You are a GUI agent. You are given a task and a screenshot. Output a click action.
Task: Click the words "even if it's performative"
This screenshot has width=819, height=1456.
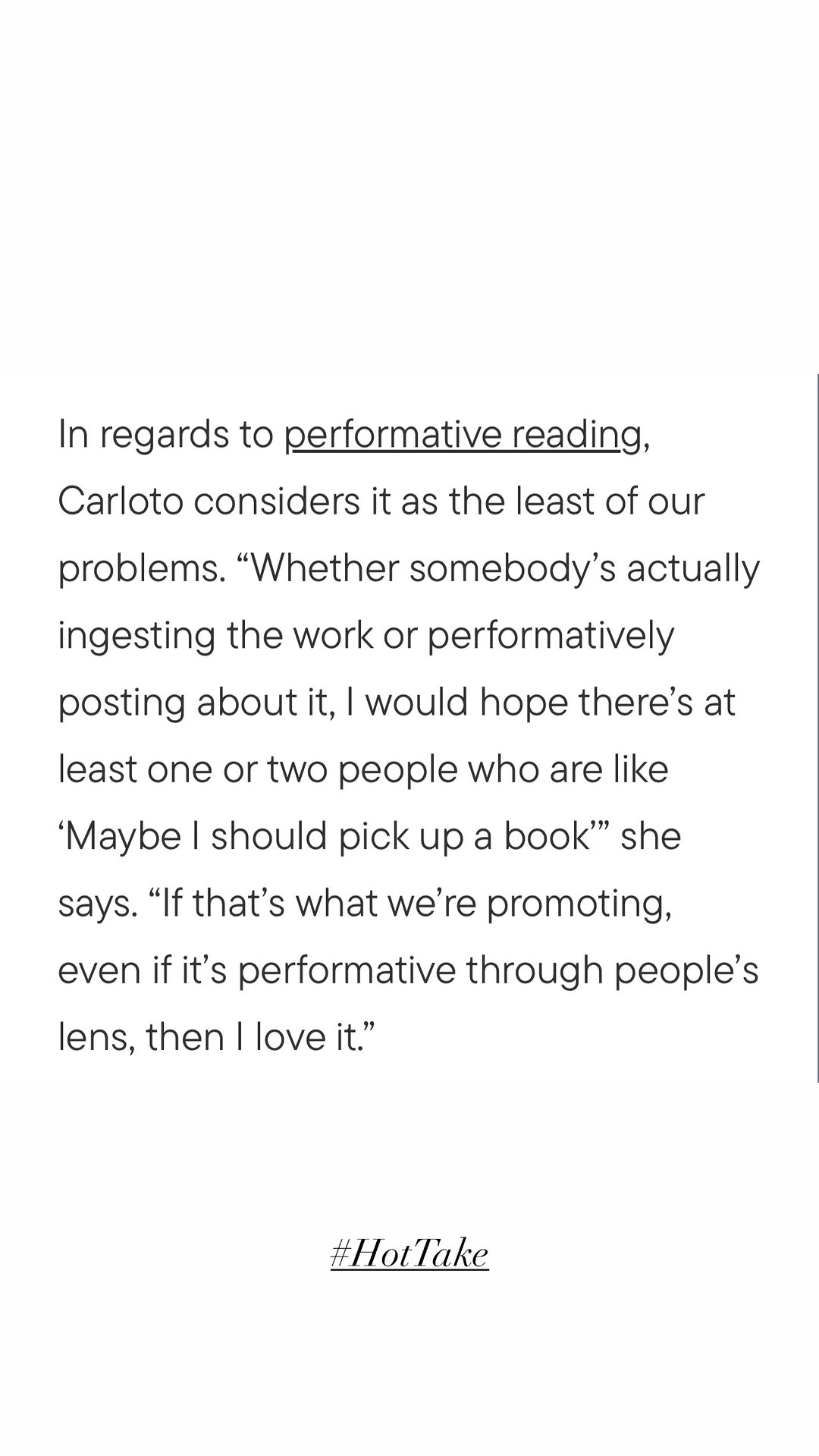click(256, 970)
